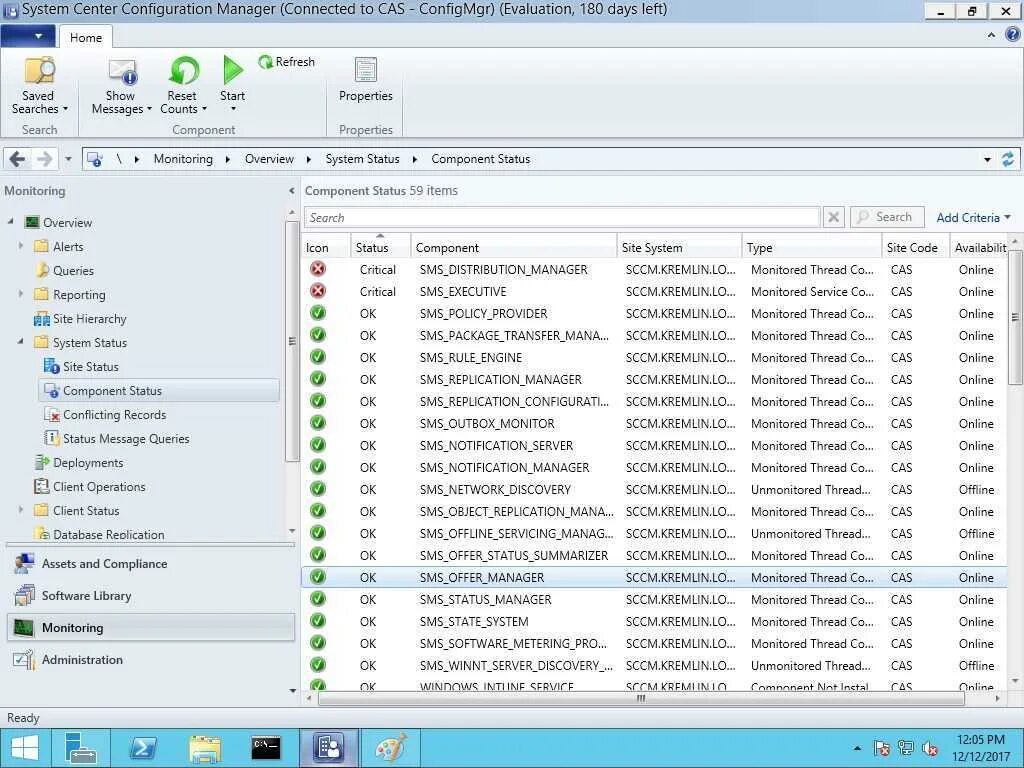1024x768 pixels.
Task: Minimize the ribbon with the caret
Action: (x=991, y=35)
